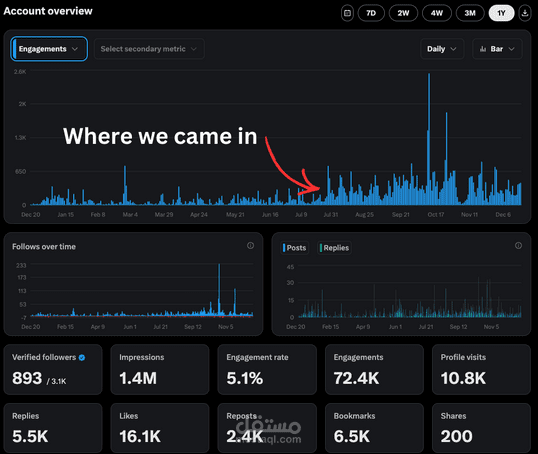538x454 pixels.
Task: Open the Impressions 1.4M card
Action: [160, 369]
